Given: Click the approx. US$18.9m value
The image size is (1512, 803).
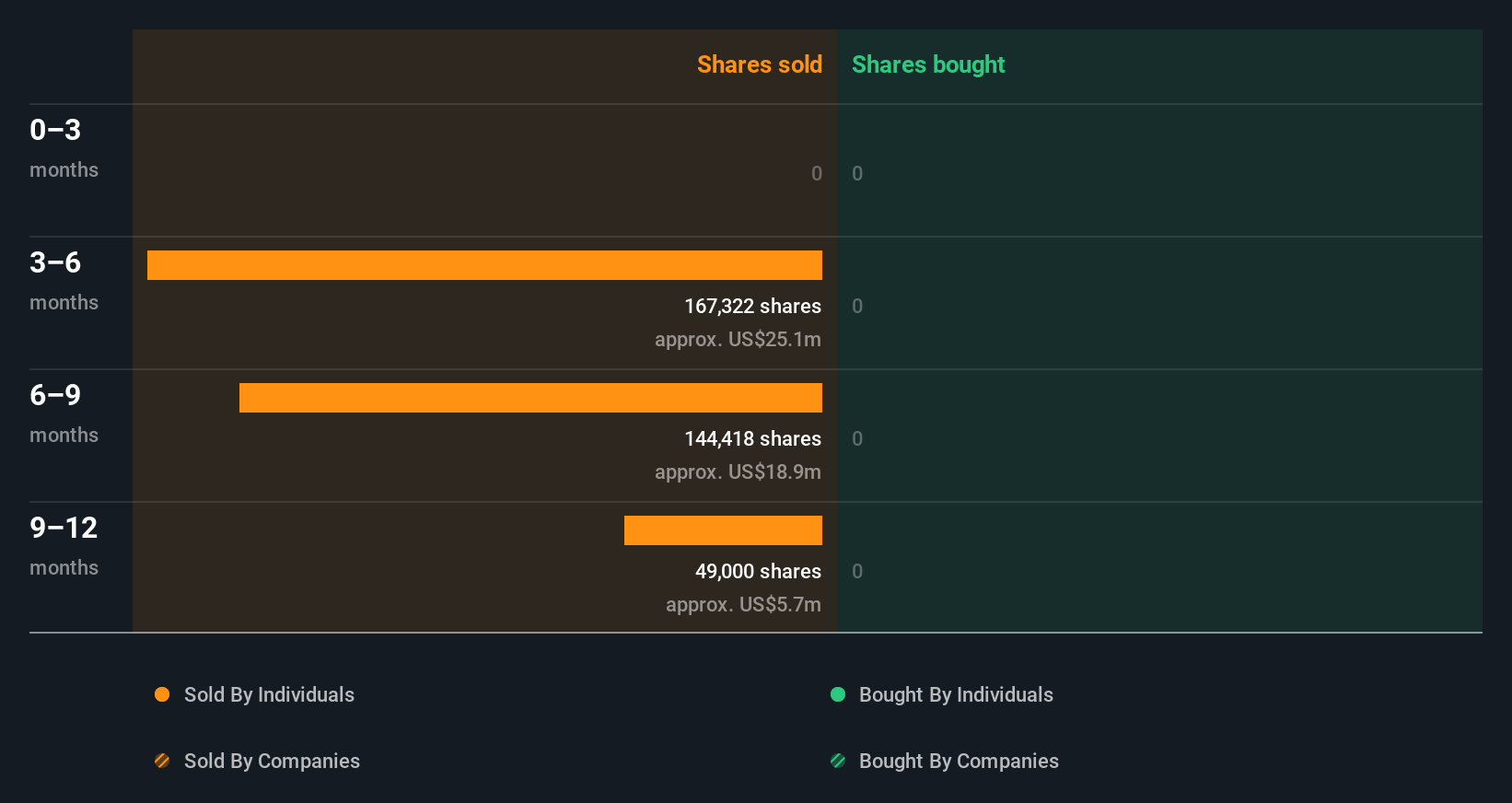Looking at the screenshot, I should click(738, 472).
